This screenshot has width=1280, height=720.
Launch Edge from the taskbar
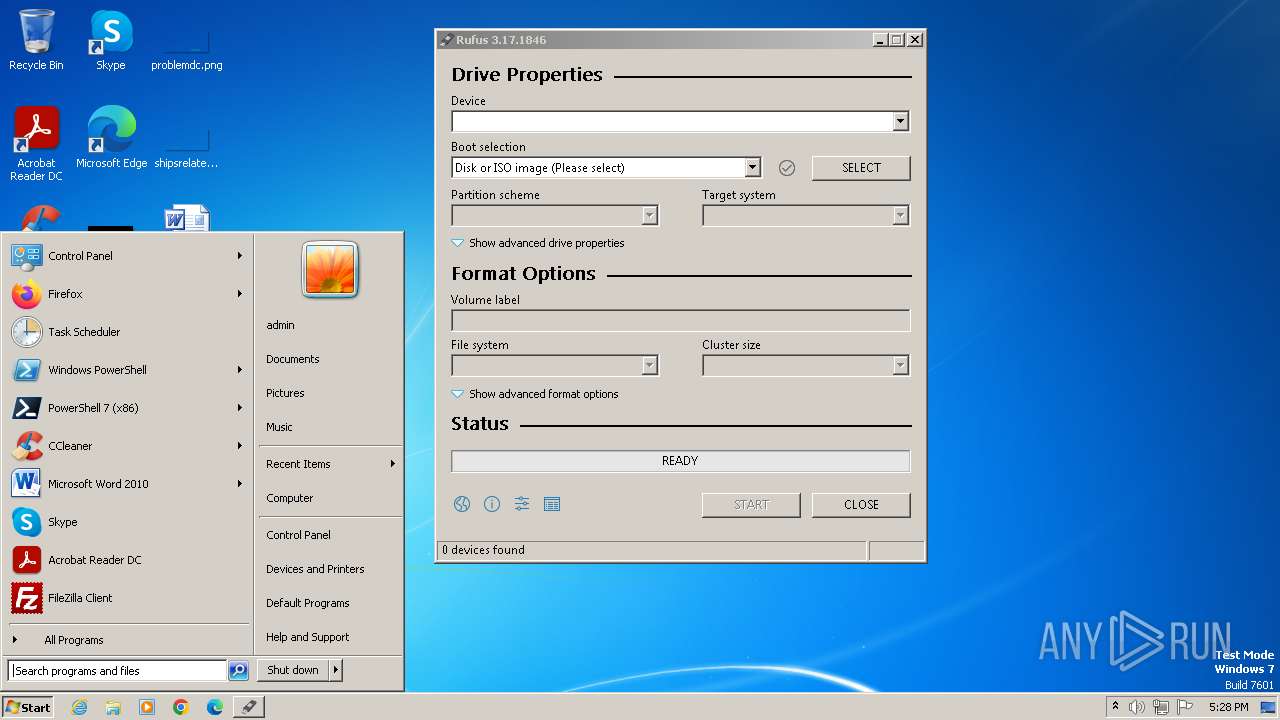(215, 707)
